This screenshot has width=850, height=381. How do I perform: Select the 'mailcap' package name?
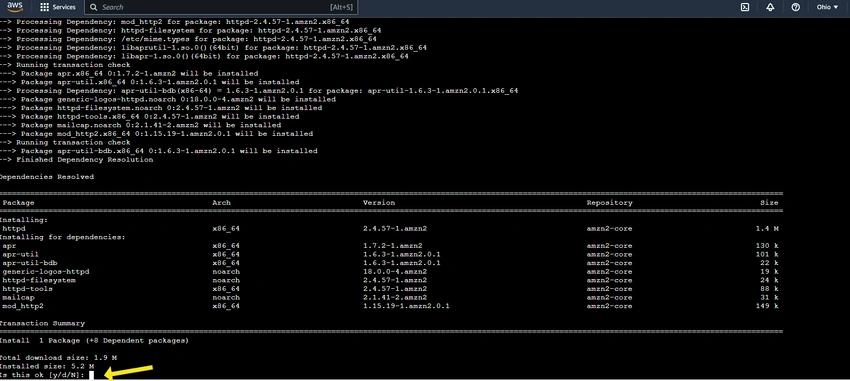pos(18,298)
